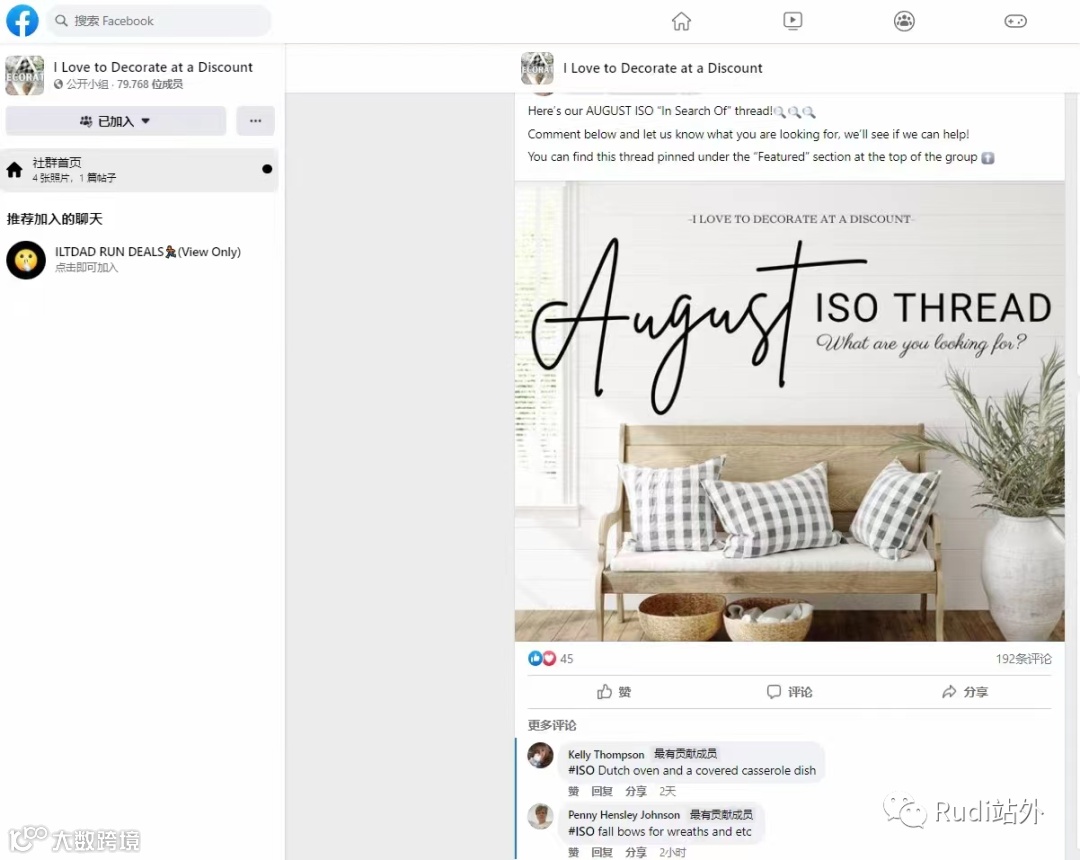Focus the Search Facebook field
This screenshot has height=860, width=1080.
(159, 21)
